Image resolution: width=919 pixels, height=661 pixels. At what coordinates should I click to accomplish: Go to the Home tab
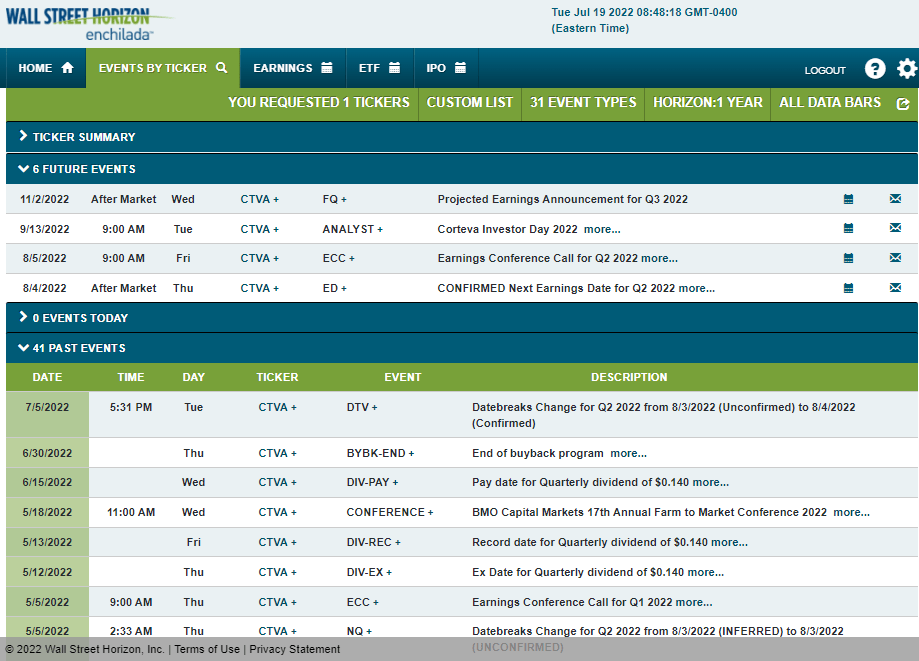point(46,68)
